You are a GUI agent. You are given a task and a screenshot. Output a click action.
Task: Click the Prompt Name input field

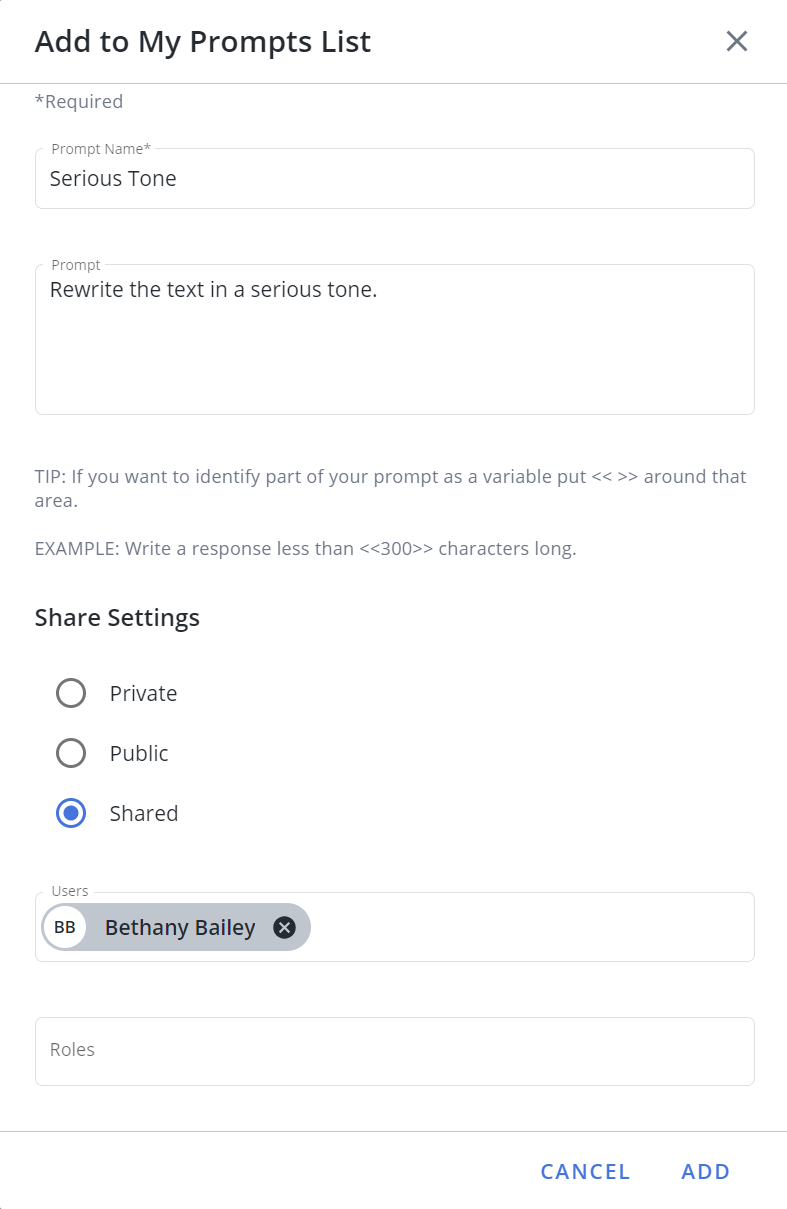395,179
